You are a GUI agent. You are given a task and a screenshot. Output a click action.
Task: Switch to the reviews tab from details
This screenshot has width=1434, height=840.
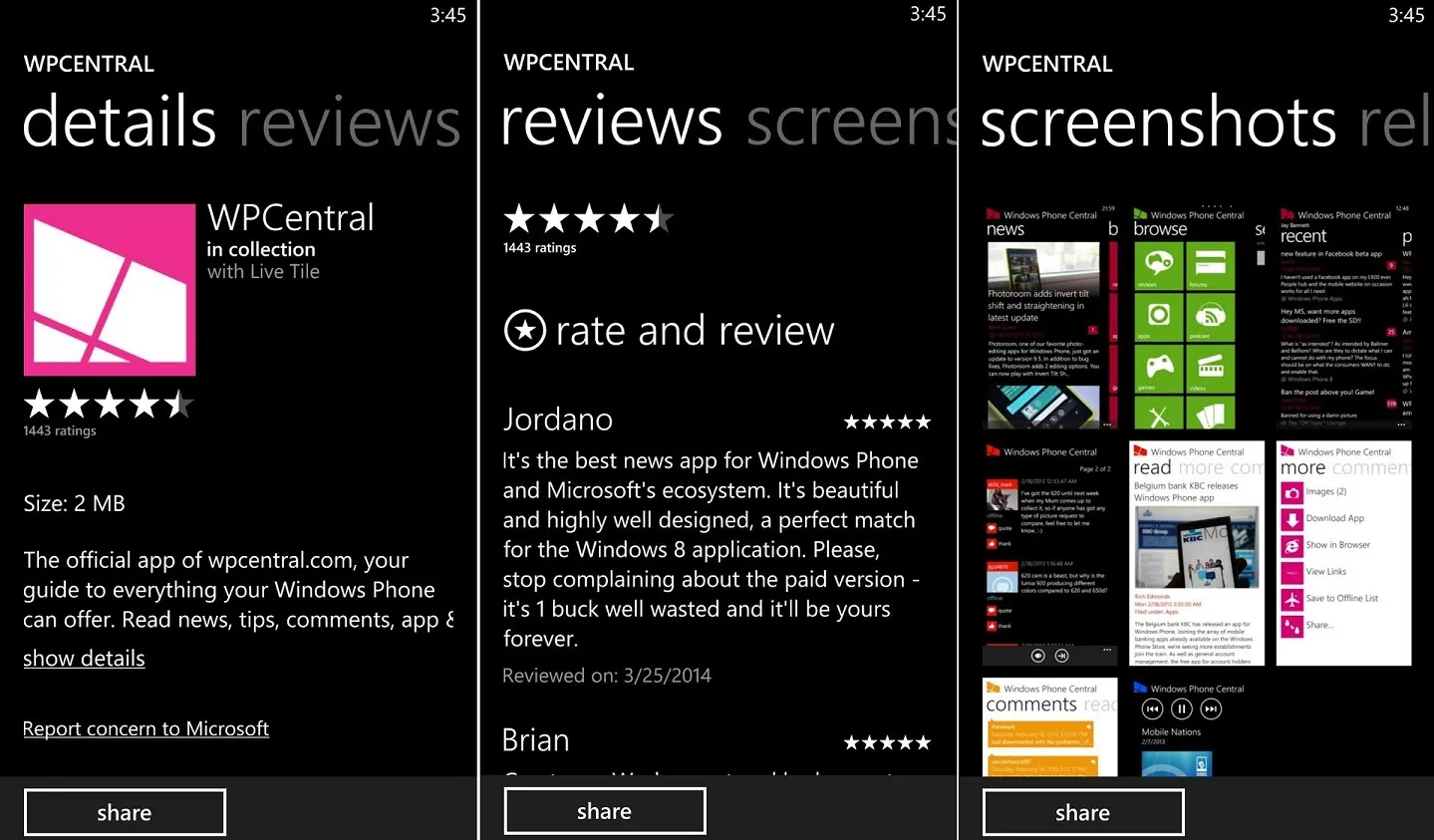(350, 122)
